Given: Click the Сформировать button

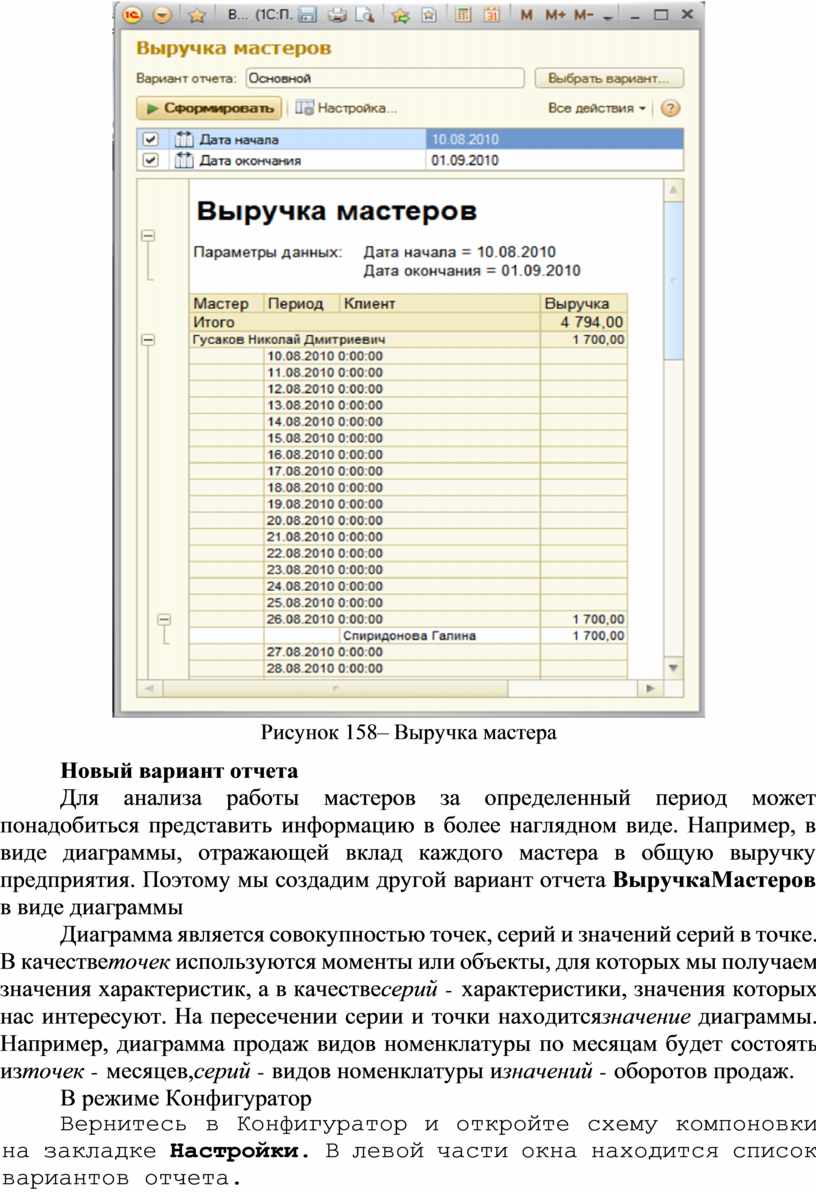Looking at the screenshot, I should pyautogui.click(x=209, y=108).
